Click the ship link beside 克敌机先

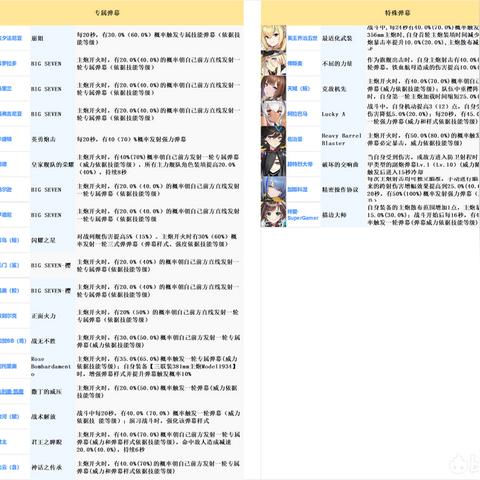point(299,89)
